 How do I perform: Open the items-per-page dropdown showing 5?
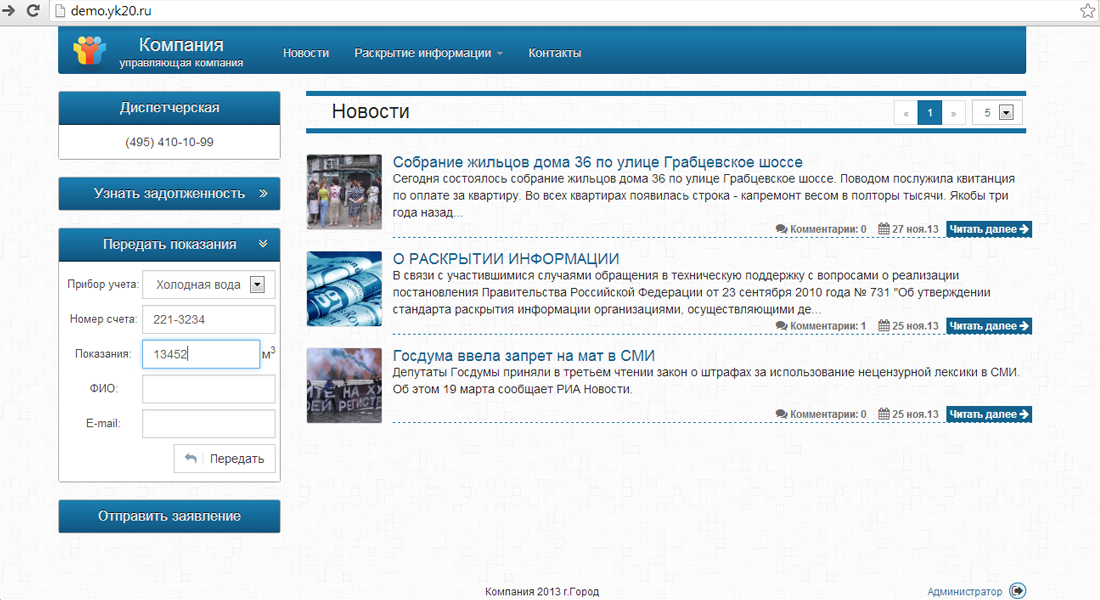pos(1006,113)
